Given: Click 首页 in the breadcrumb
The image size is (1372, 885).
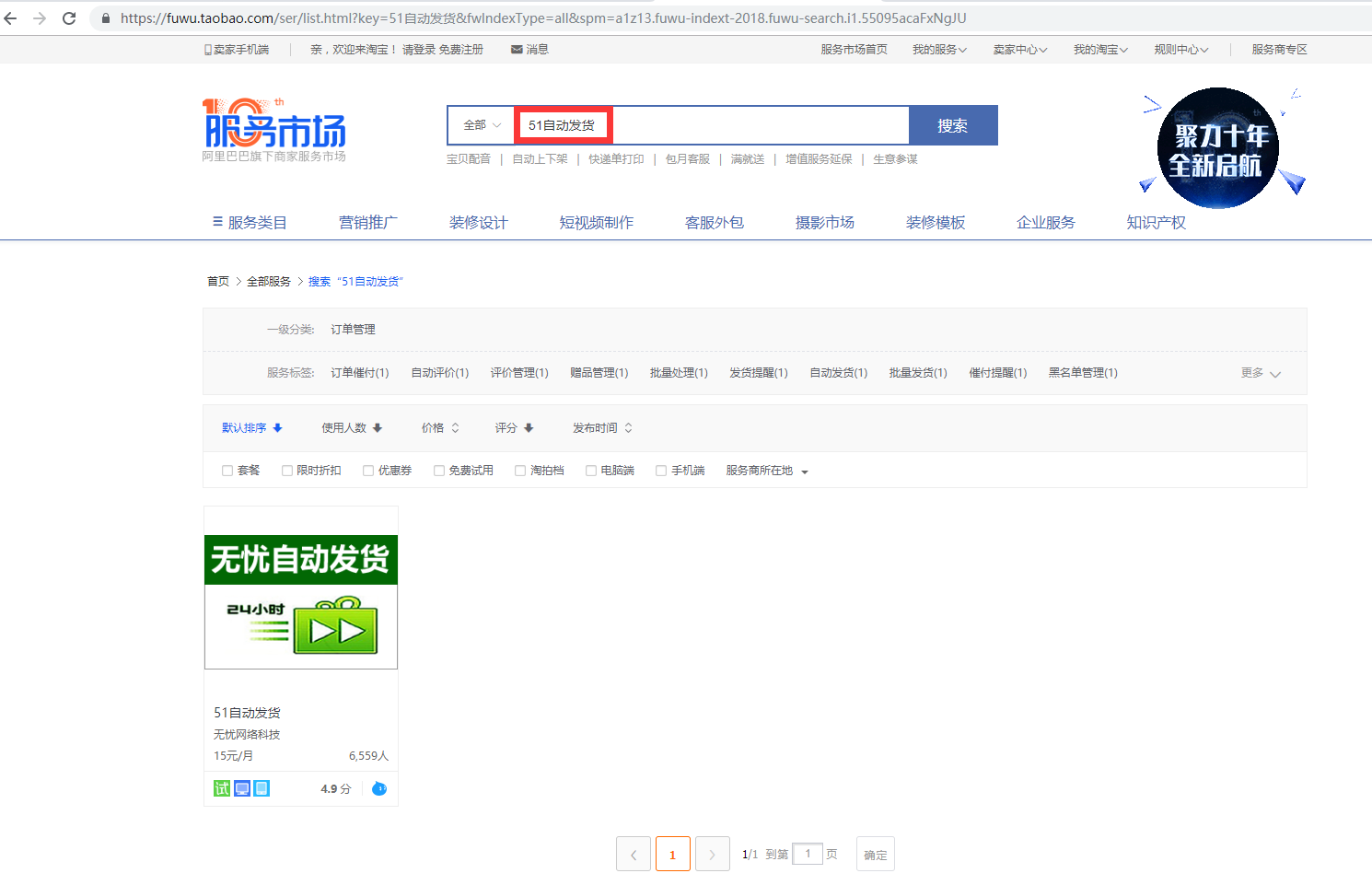Looking at the screenshot, I should (x=218, y=282).
